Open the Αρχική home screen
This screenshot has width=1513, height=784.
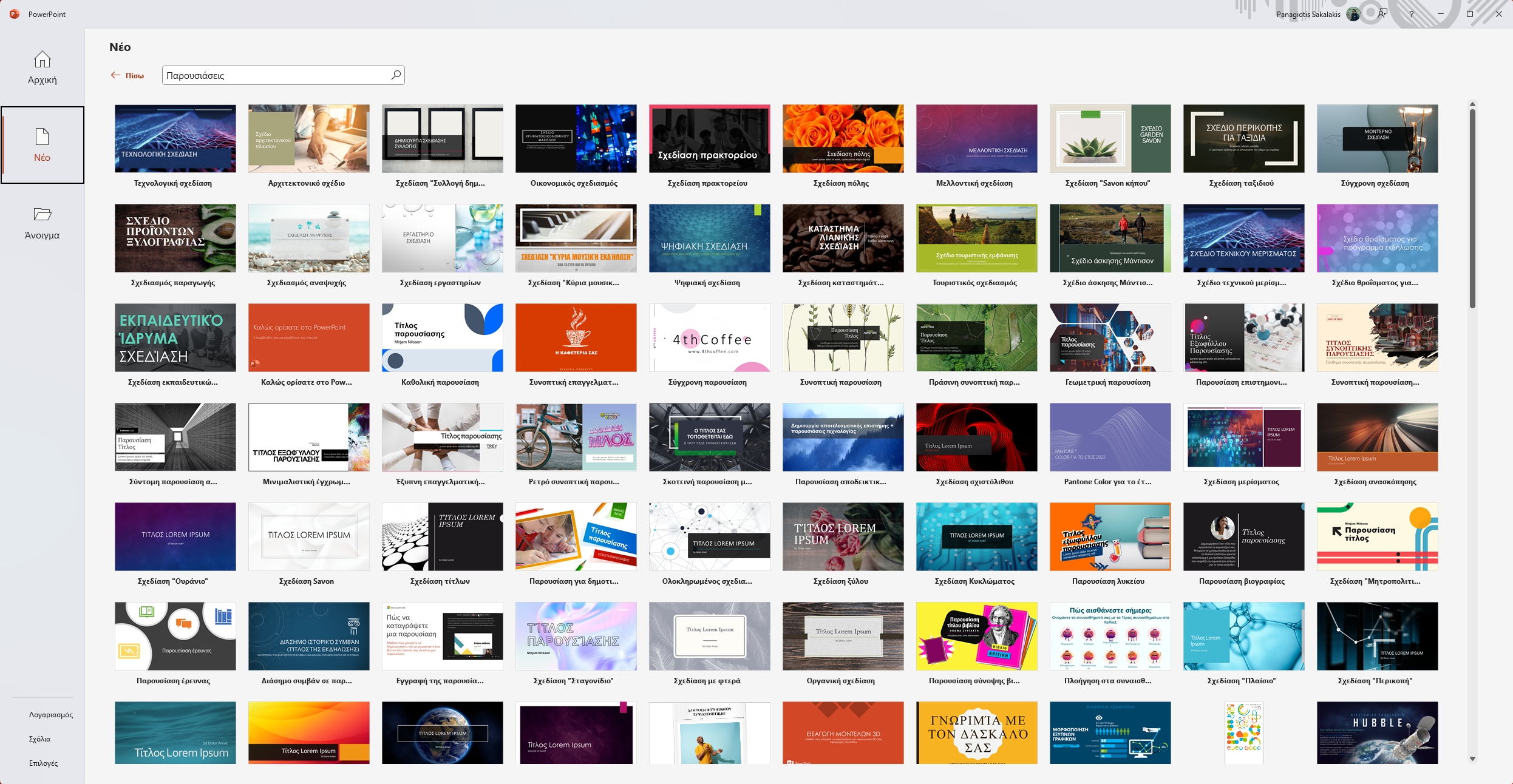coord(42,67)
